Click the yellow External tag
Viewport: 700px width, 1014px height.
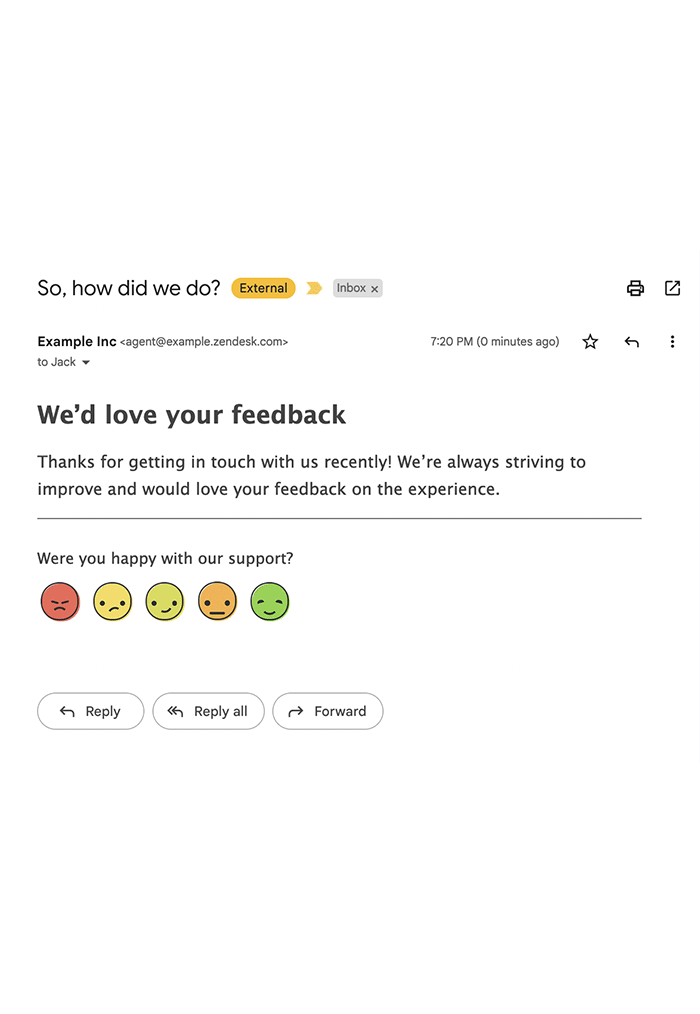pyautogui.click(x=263, y=288)
